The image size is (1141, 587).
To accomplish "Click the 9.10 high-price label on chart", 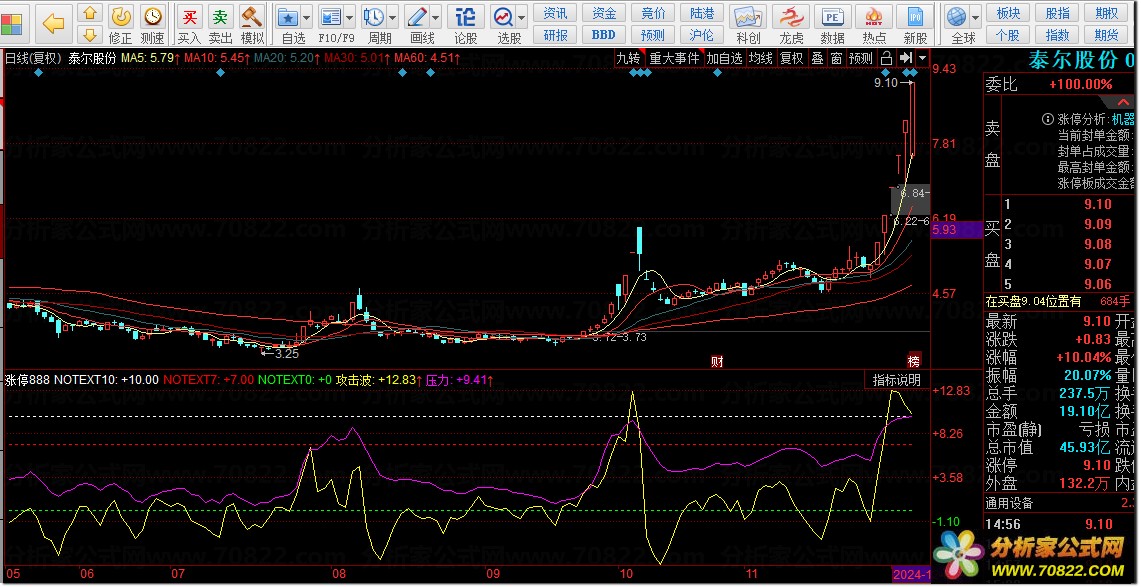I will pos(886,83).
